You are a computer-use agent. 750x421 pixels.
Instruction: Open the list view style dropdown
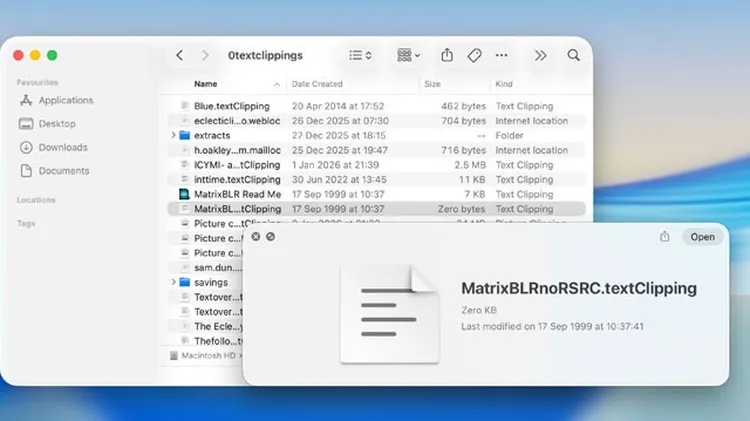[361, 56]
